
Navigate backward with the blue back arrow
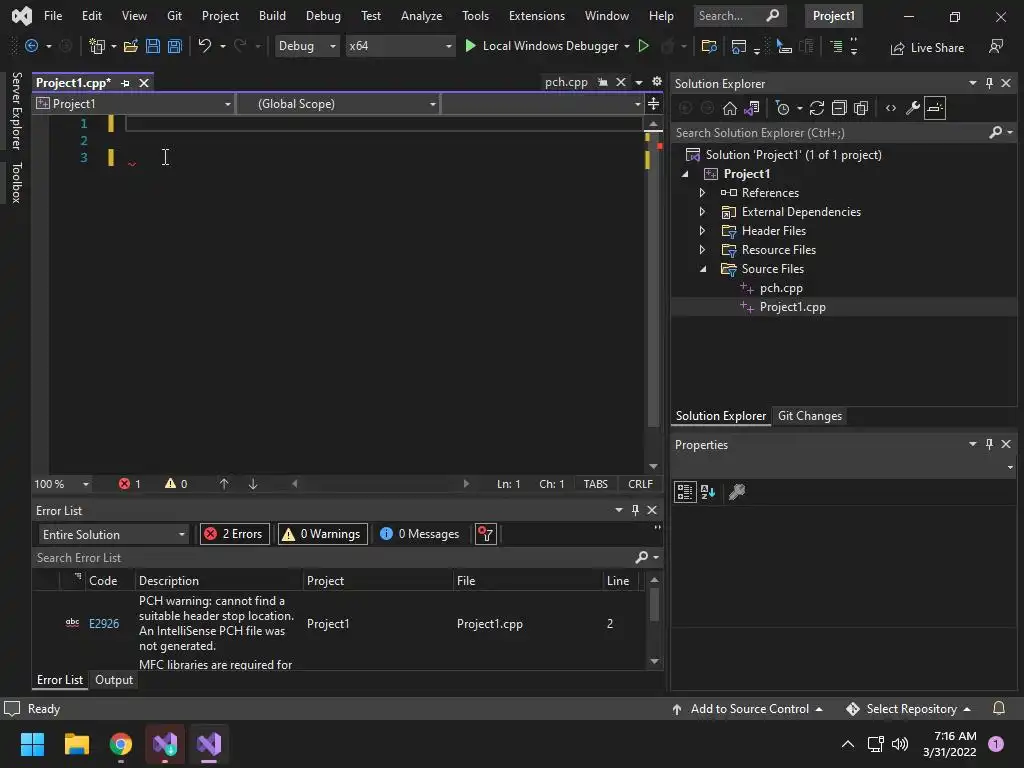31,46
